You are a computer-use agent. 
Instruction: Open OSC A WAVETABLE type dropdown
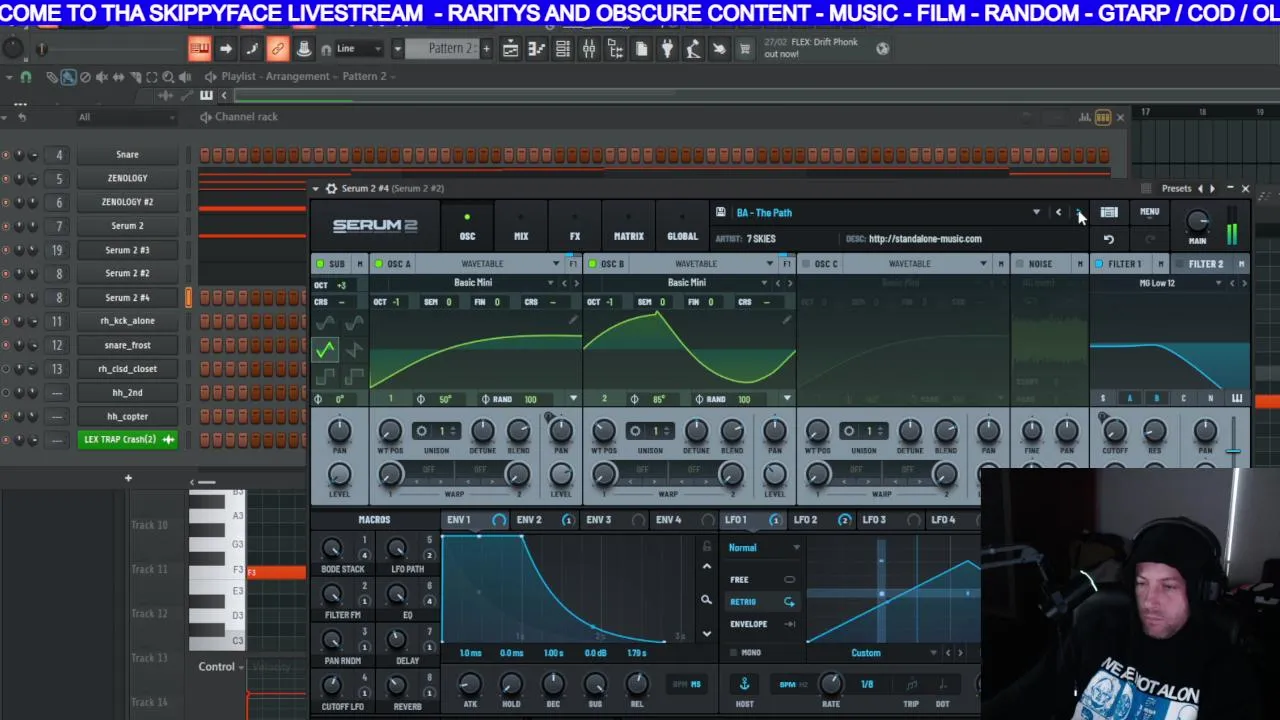(x=555, y=264)
